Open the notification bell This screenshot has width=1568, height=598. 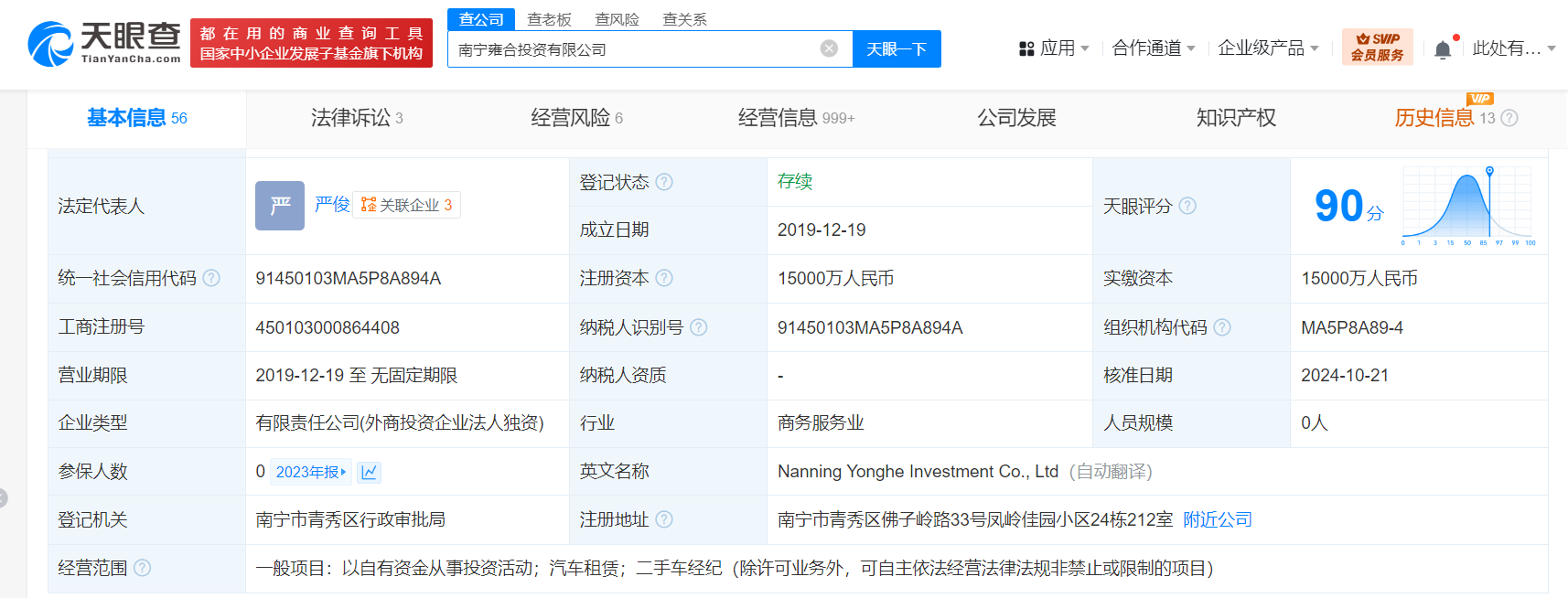[1443, 49]
